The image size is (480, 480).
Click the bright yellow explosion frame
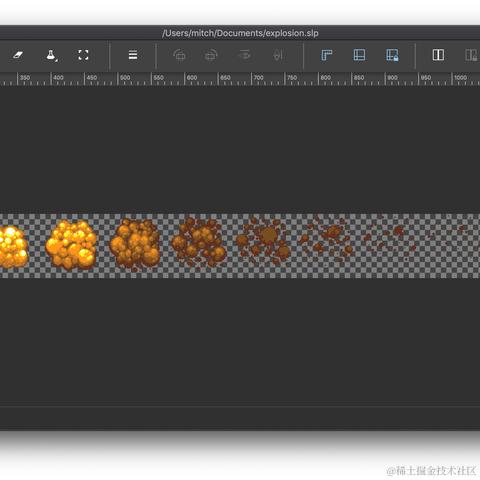[13, 247]
